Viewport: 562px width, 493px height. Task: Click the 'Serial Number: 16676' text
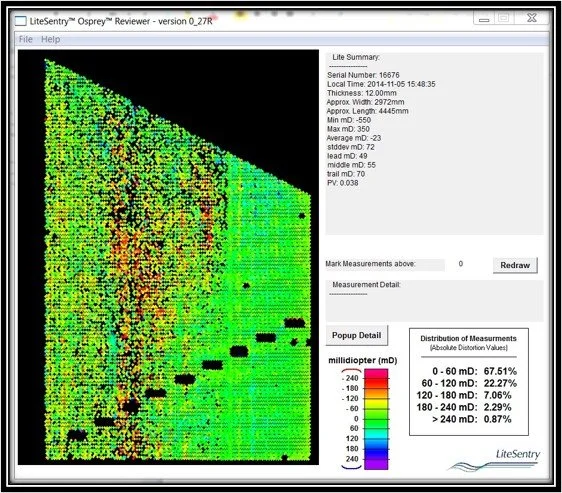[x=363, y=75]
